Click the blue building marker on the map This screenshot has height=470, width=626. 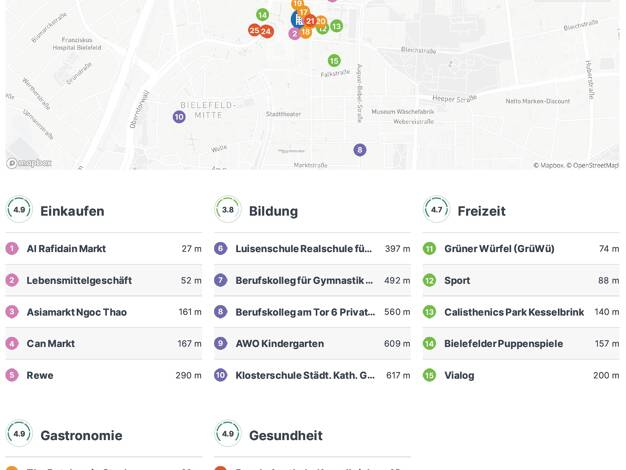click(297, 20)
